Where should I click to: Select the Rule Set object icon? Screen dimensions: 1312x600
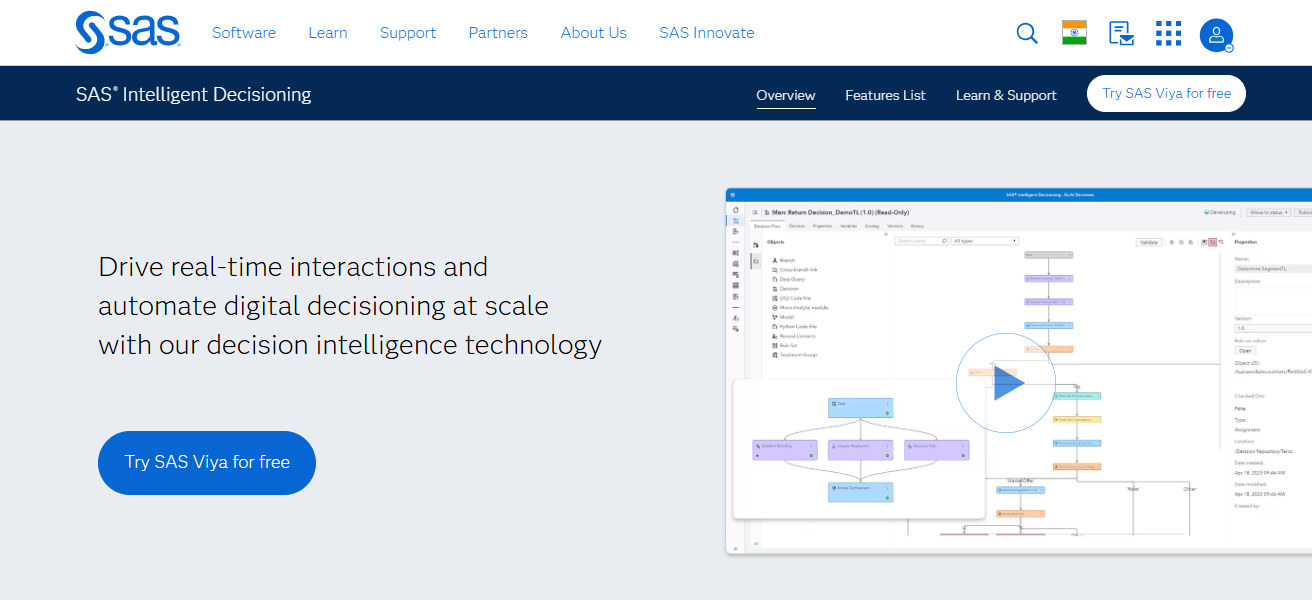coord(775,345)
